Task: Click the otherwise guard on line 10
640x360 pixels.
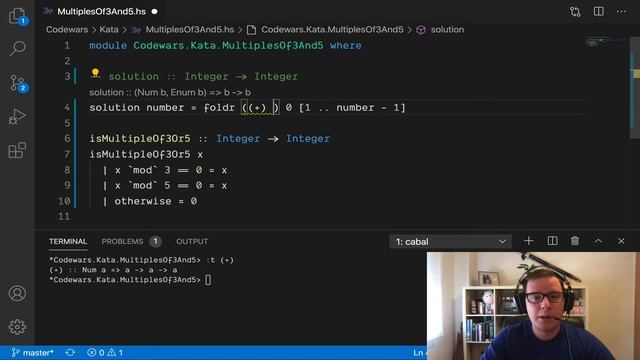Action: coord(142,201)
